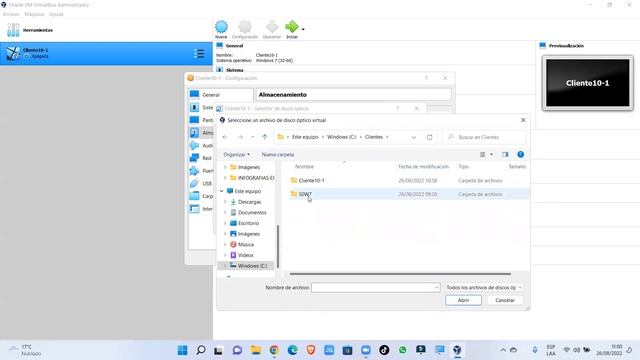Open taskbar Search
Image resolution: width=640 pixels, height=360 pixels.
pyautogui.click(x=201, y=350)
